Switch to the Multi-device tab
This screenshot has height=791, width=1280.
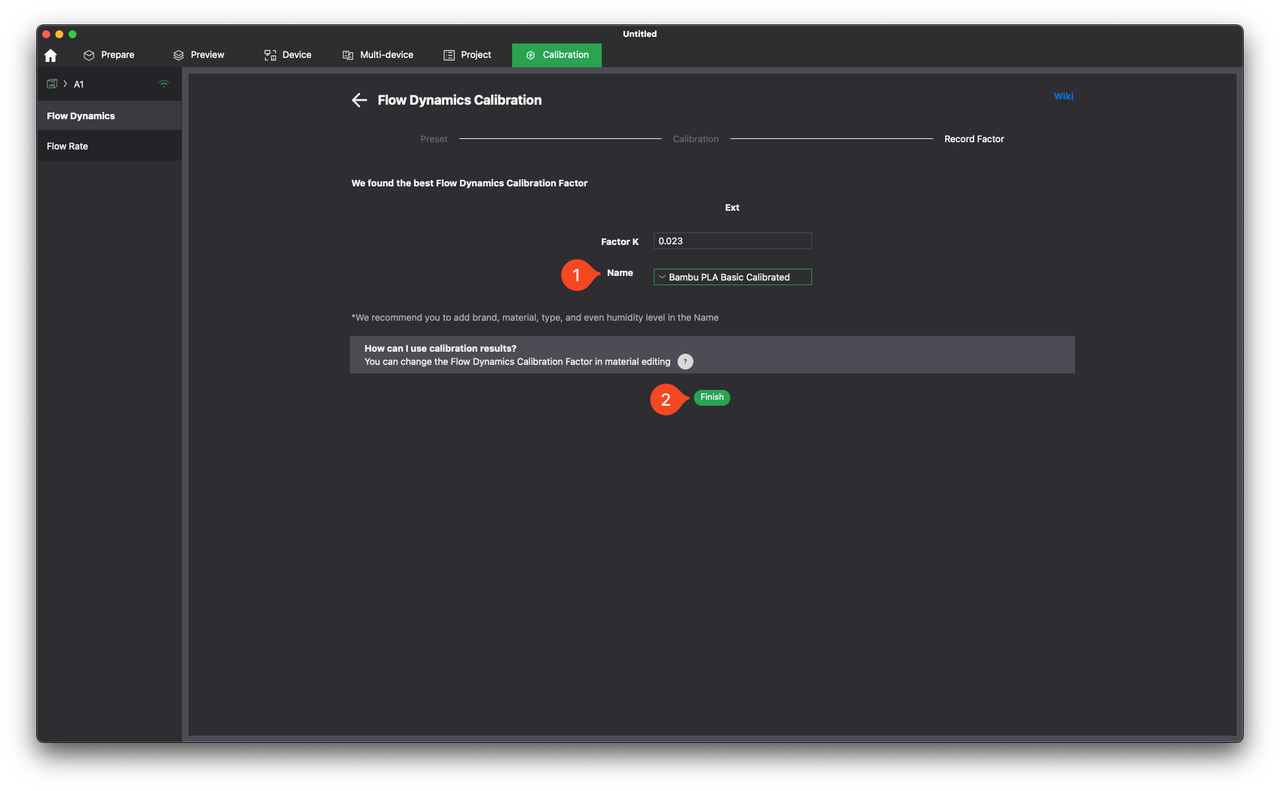coord(377,55)
